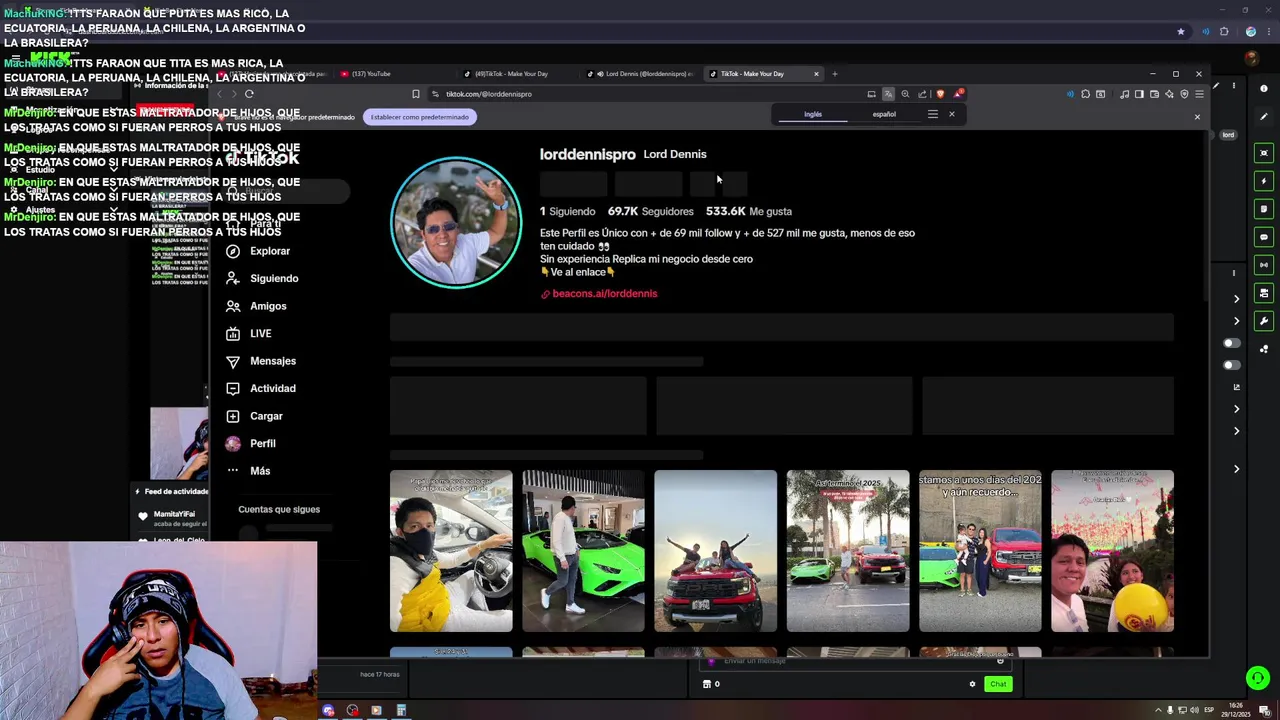This screenshot has height=720, width=1280.
Task: Open the taskbar notification center icon
Action: tap(1264, 710)
